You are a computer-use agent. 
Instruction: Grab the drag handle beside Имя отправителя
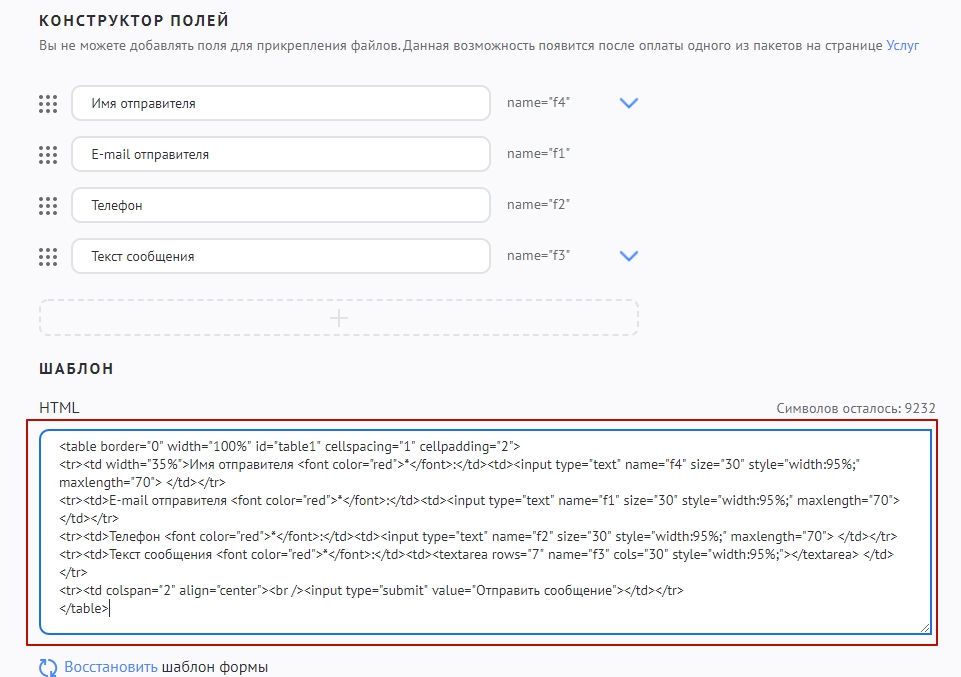click(x=48, y=103)
